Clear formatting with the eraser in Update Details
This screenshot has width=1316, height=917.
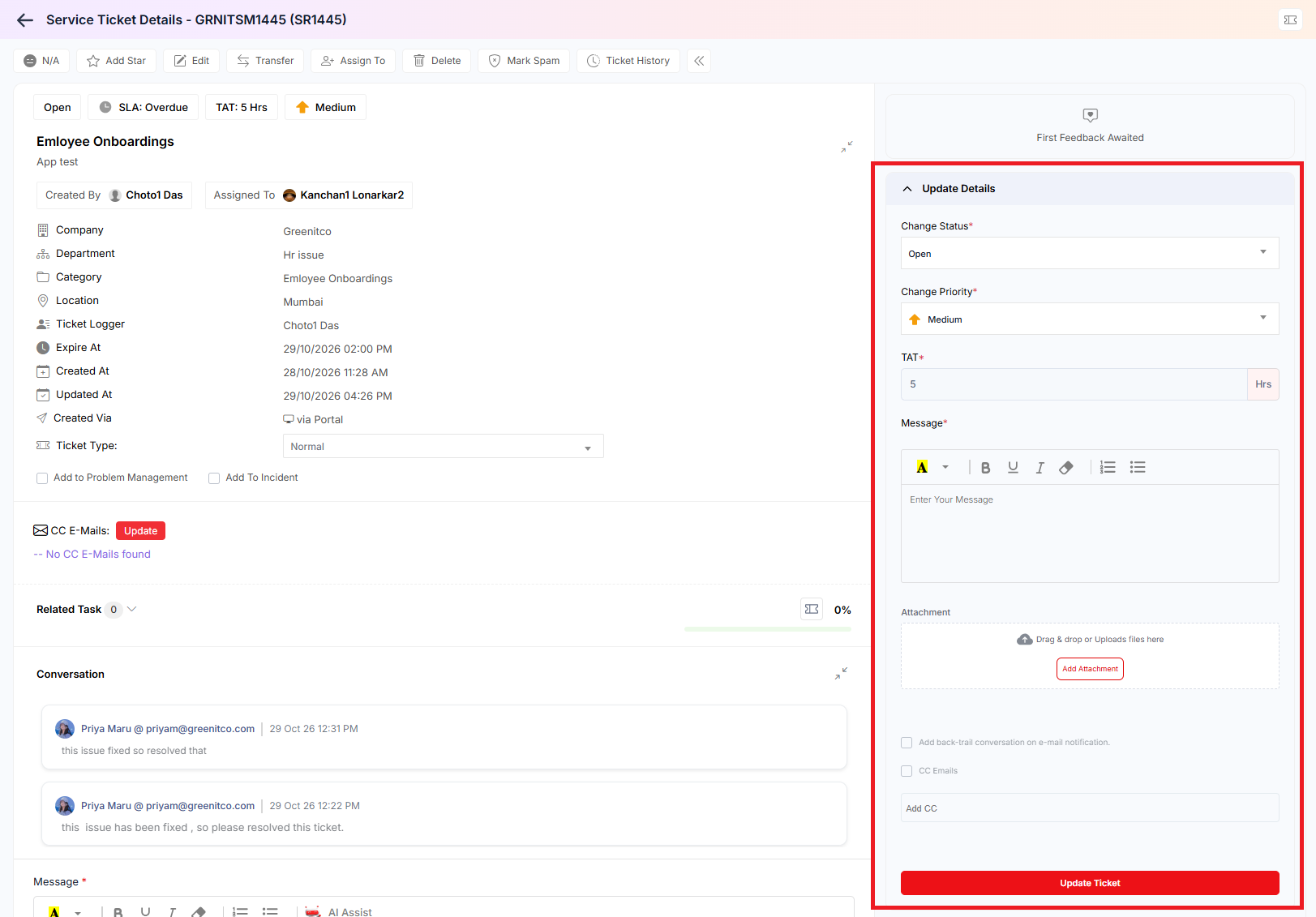[x=1066, y=468]
